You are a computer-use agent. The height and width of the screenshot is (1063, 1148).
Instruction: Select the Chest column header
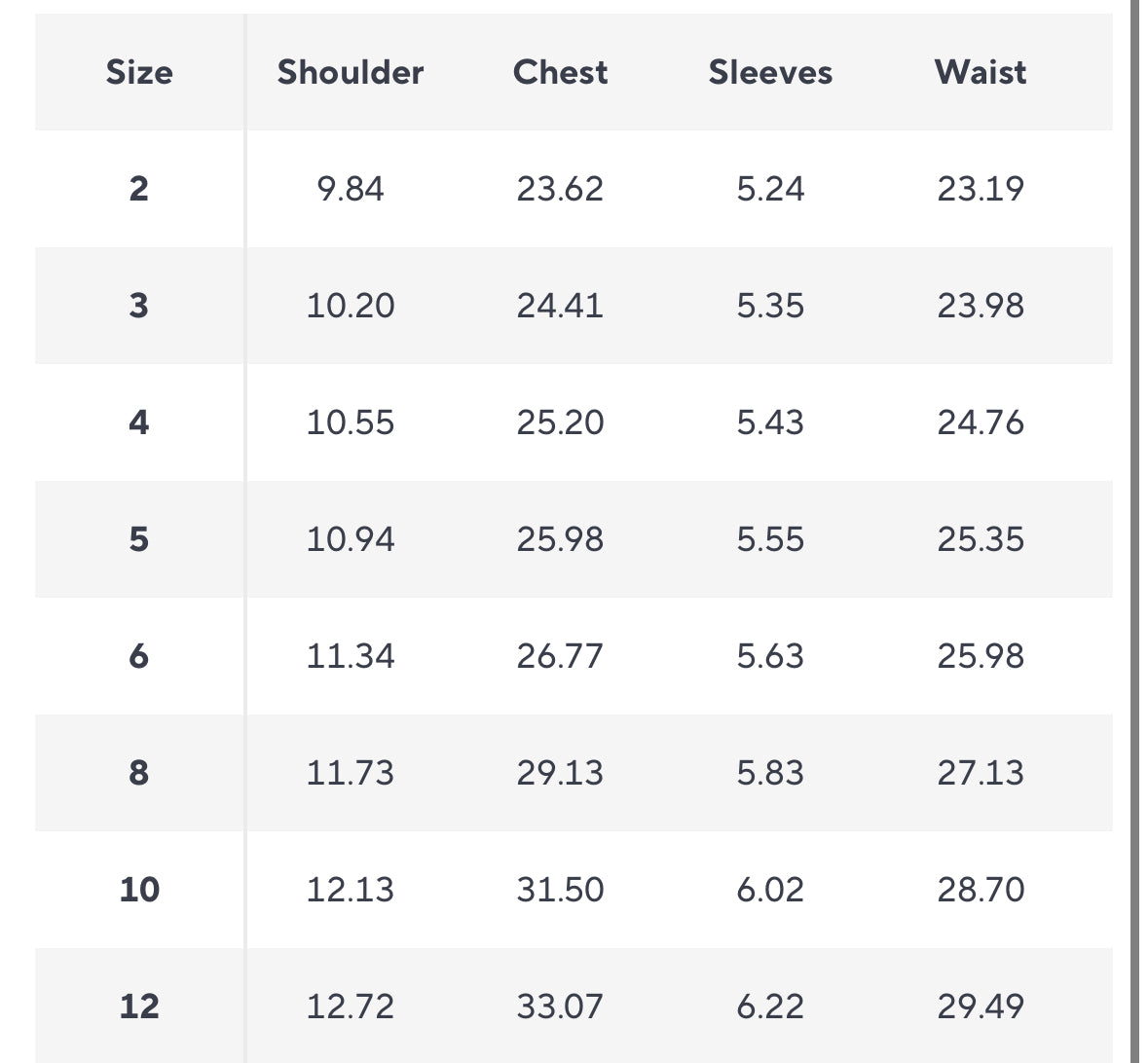pyautogui.click(x=560, y=72)
